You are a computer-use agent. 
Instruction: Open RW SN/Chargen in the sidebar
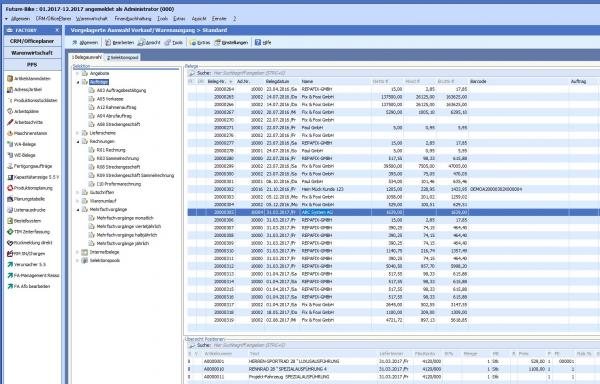pyautogui.click(x=26, y=254)
